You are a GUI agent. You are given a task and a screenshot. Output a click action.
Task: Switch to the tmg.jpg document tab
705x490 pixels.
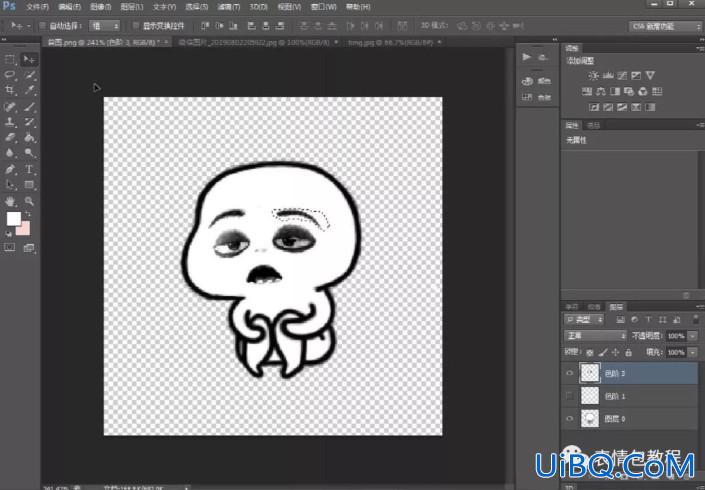pos(390,42)
